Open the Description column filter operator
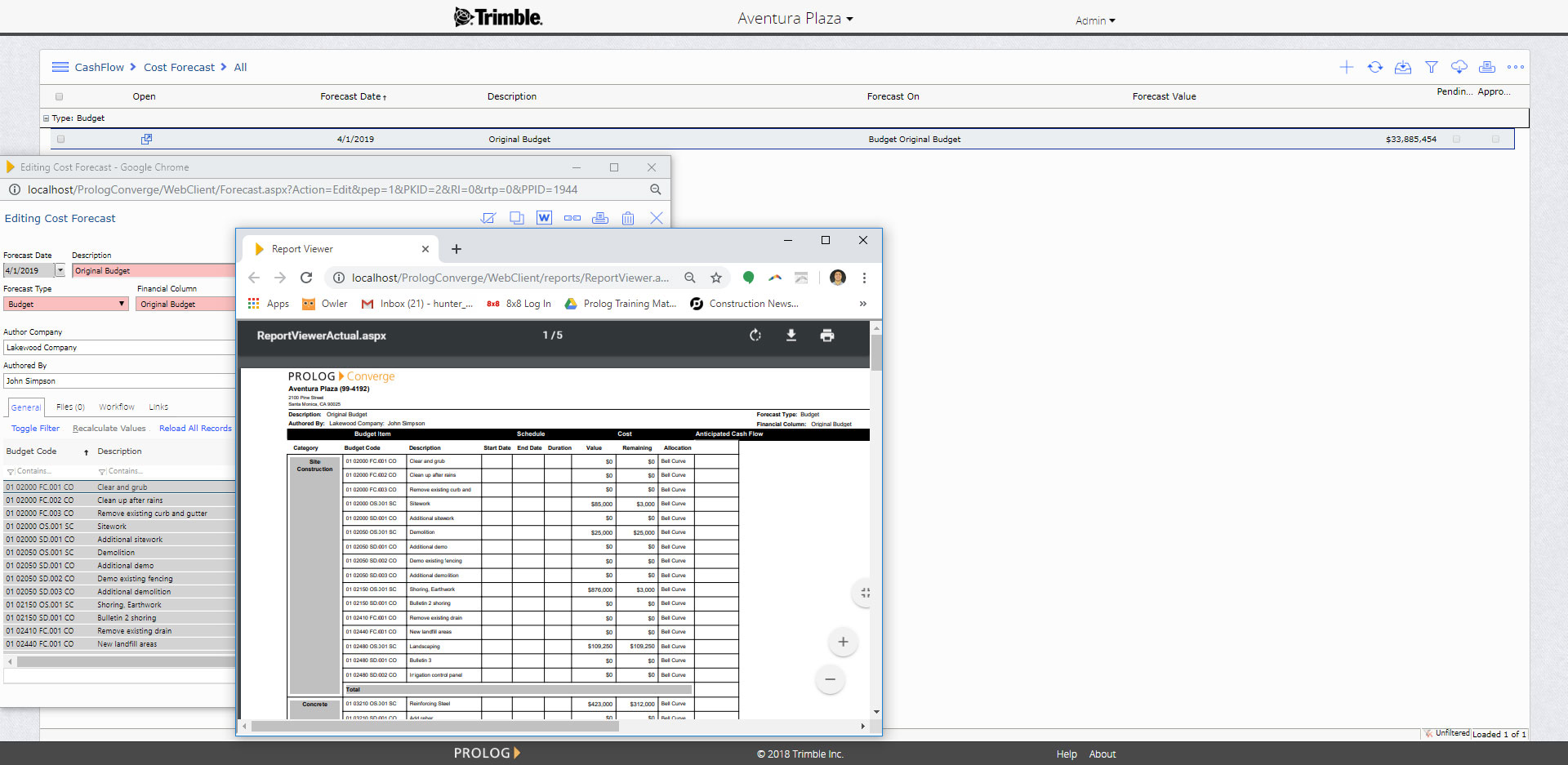Image resolution: width=1568 pixels, height=765 pixels. (102, 471)
